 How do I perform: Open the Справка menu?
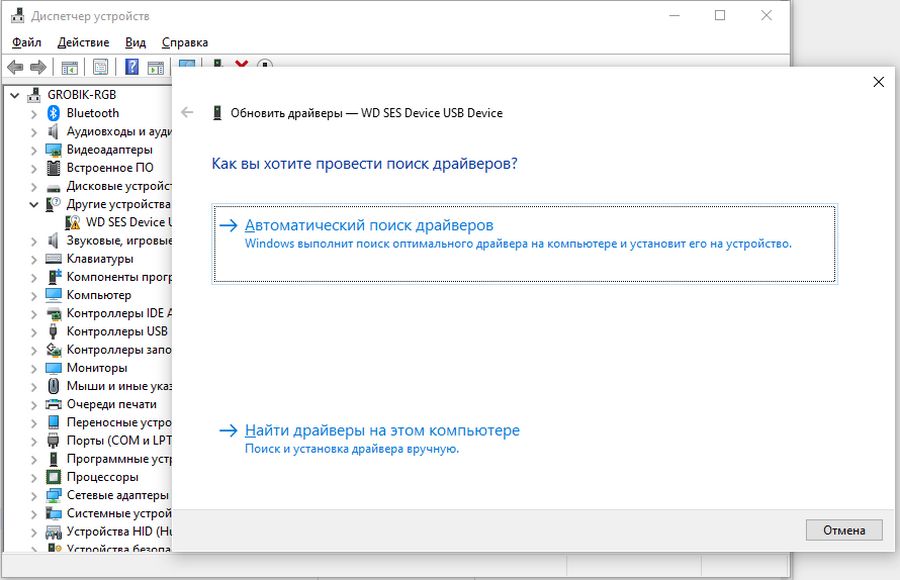[184, 42]
